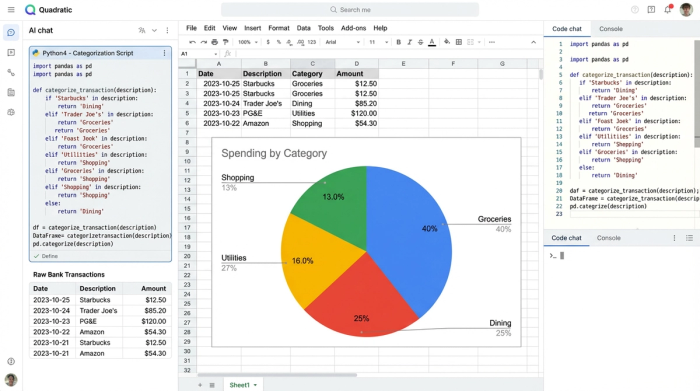Click the $120.00 cell in column D
The image size is (700, 391).
[357, 113]
